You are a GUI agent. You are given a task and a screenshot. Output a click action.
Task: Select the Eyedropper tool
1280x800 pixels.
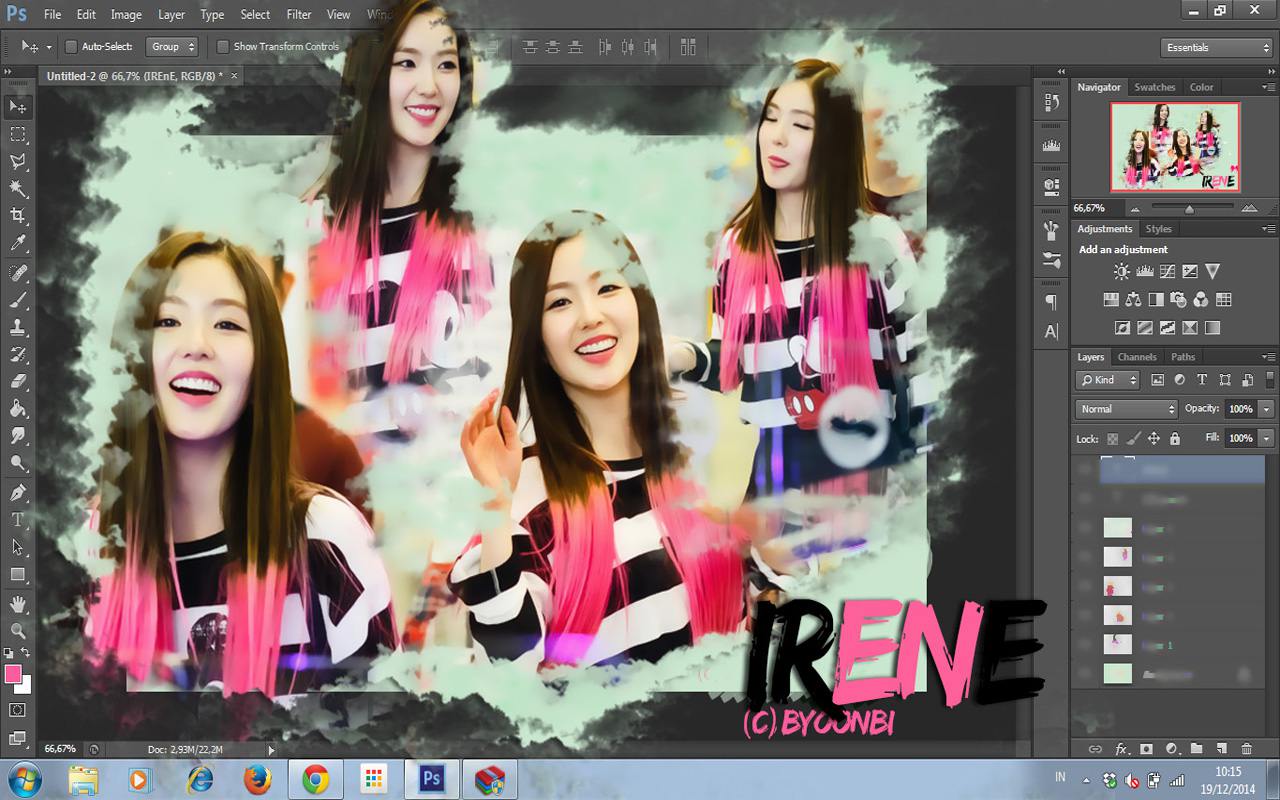coord(18,244)
